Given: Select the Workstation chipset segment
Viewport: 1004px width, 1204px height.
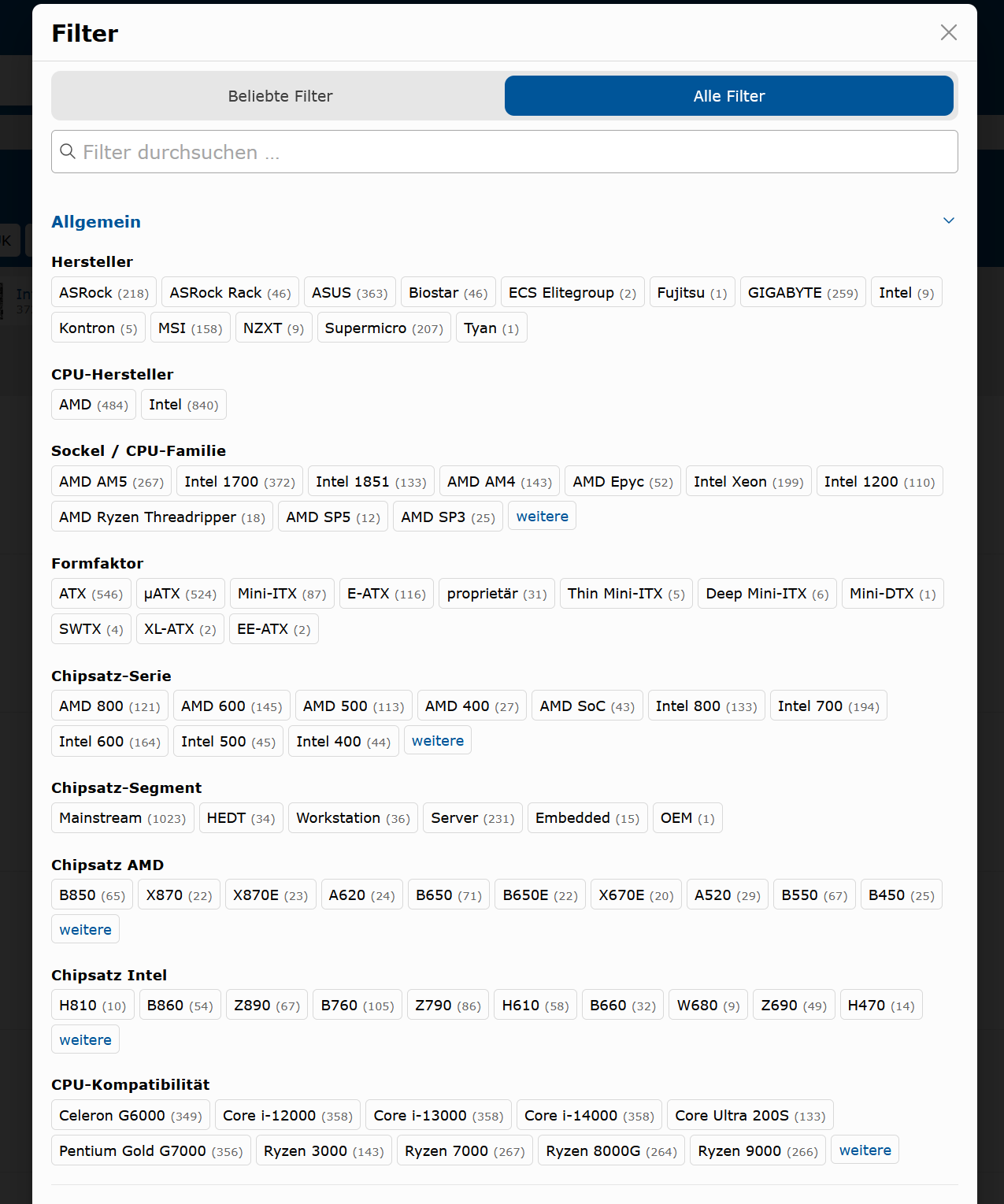Looking at the screenshot, I should coord(353,817).
